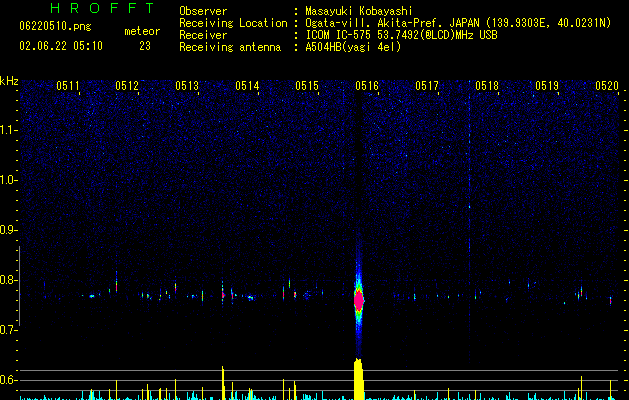
Task: Click the 0512 time marker
Action: pyautogui.click(x=127, y=86)
